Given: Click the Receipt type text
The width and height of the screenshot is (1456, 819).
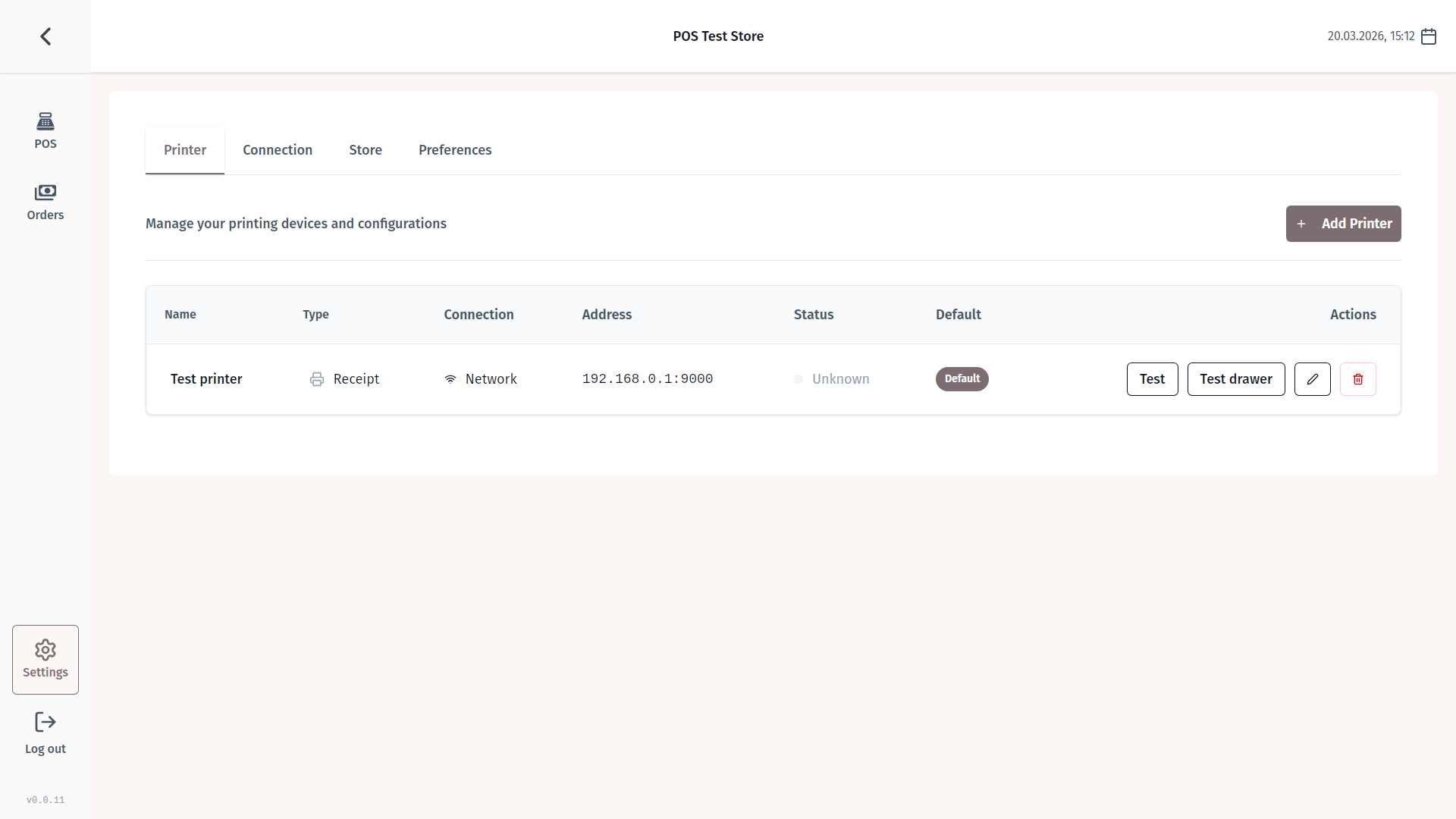Looking at the screenshot, I should (356, 379).
